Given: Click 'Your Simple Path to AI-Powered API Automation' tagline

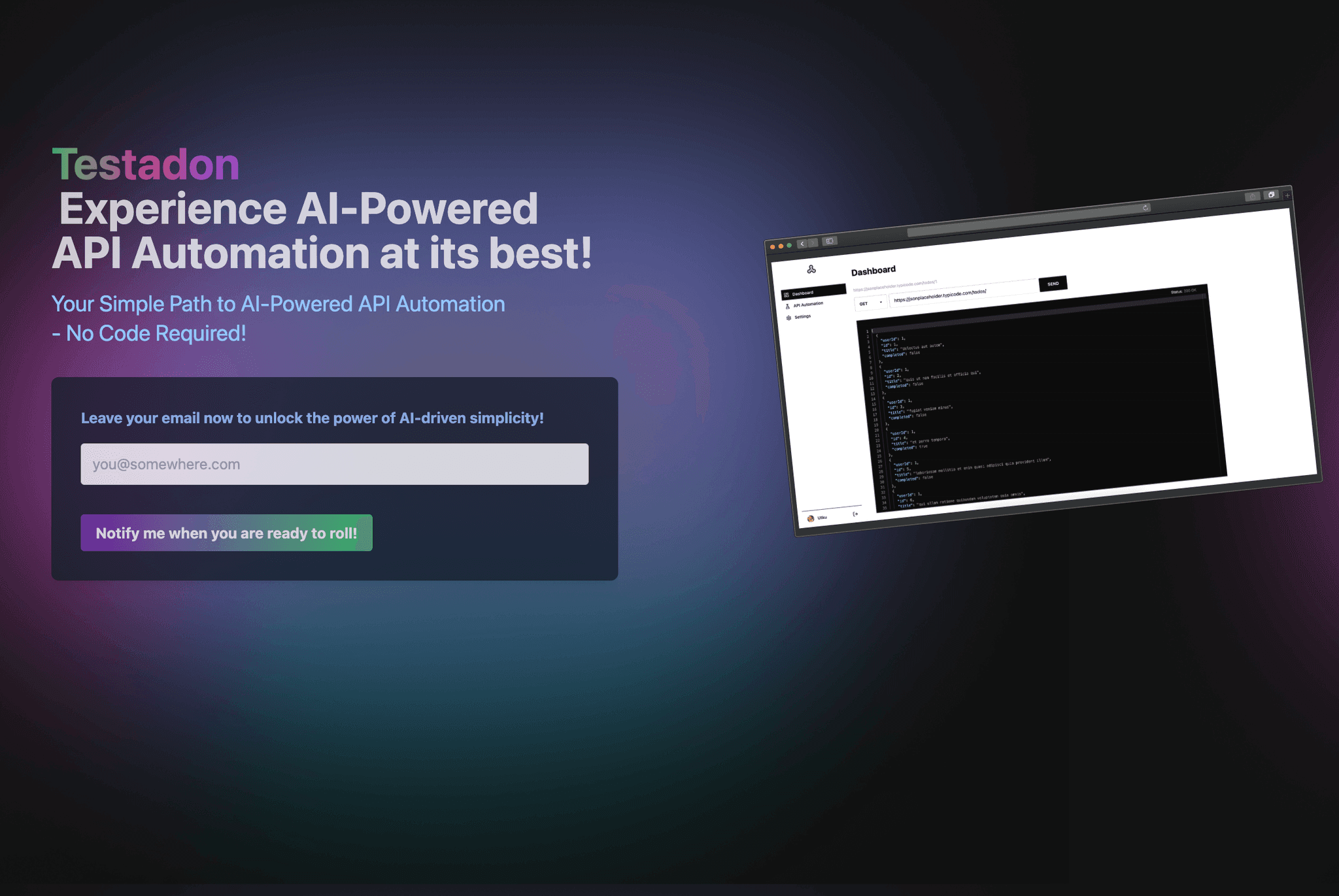Looking at the screenshot, I should pyautogui.click(x=278, y=304).
